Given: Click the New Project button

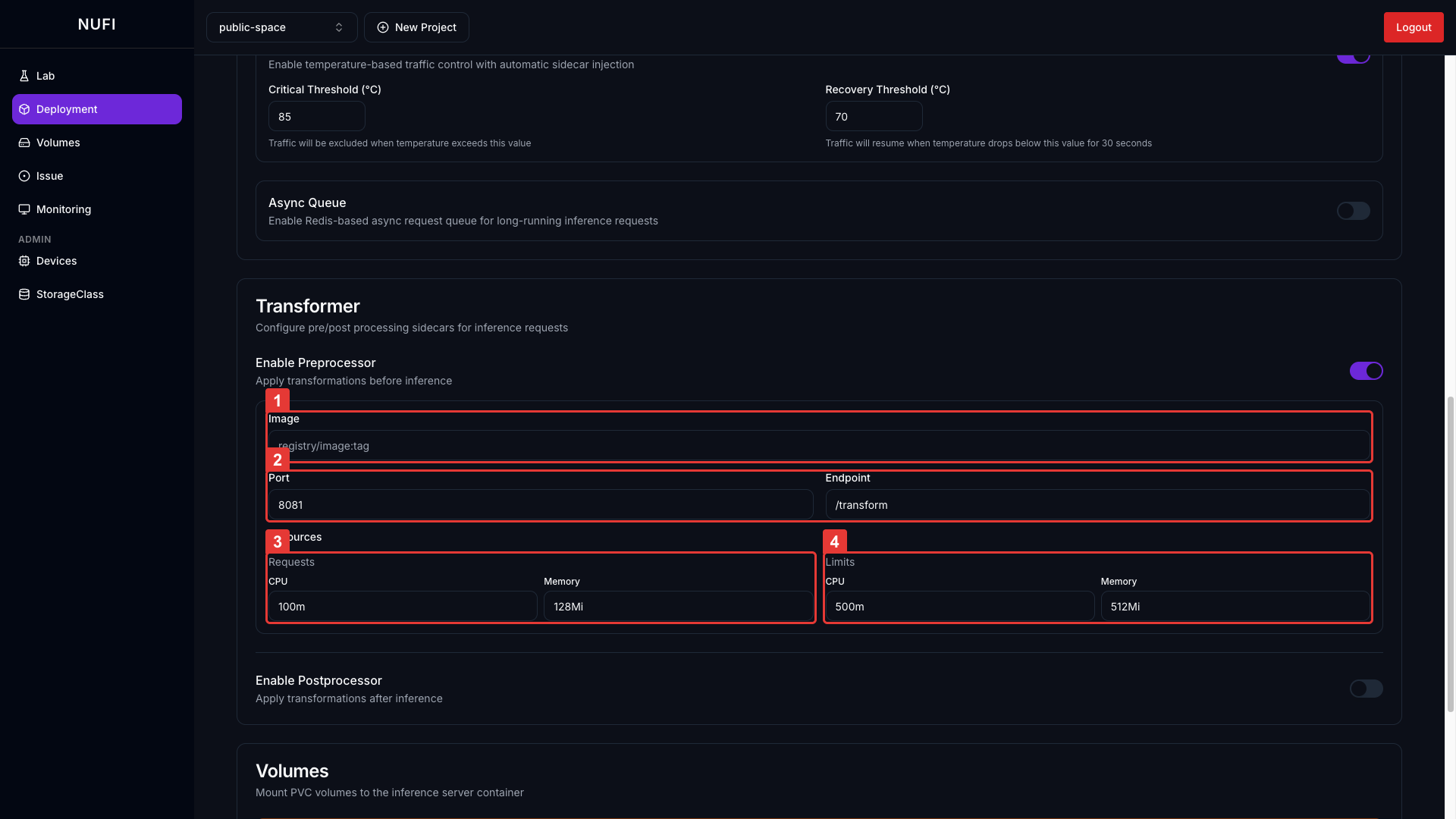Looking at the screenshot, I should (416, 27).
